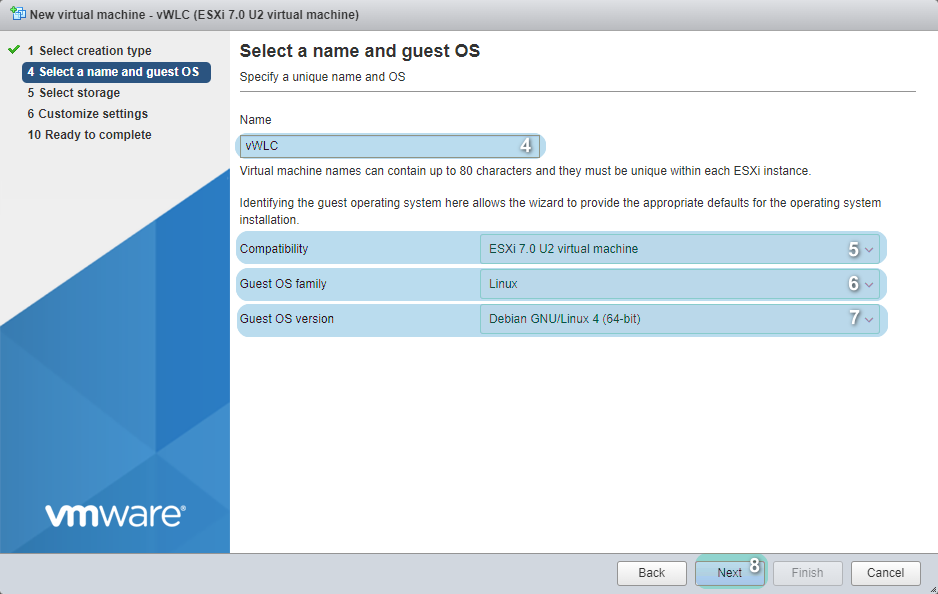938x594 pixels.
Task: Click the 80 characters name rule text
Action: point(525,171)
